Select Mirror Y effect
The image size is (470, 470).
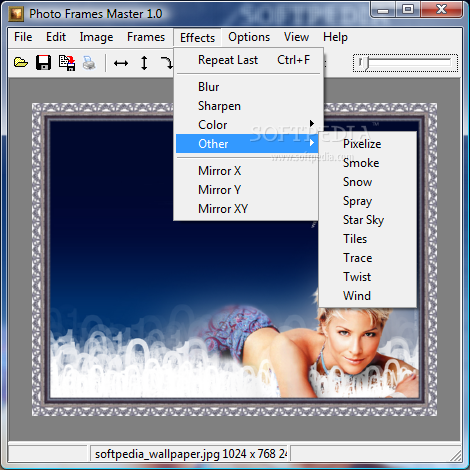pyautogui.click(x=247, y=190)
